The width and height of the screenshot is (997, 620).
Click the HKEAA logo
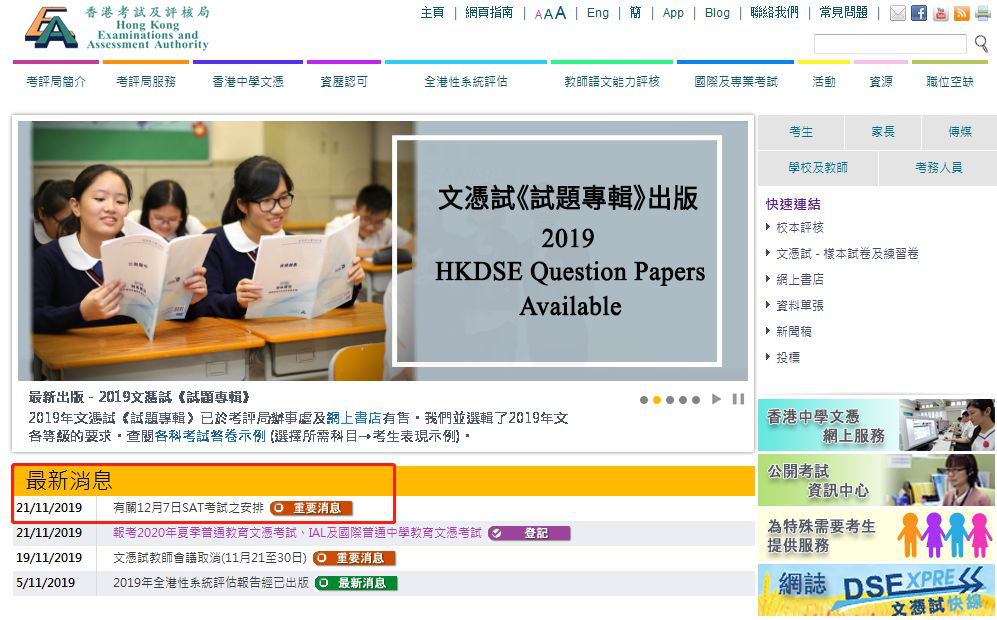tap(117, 28)
